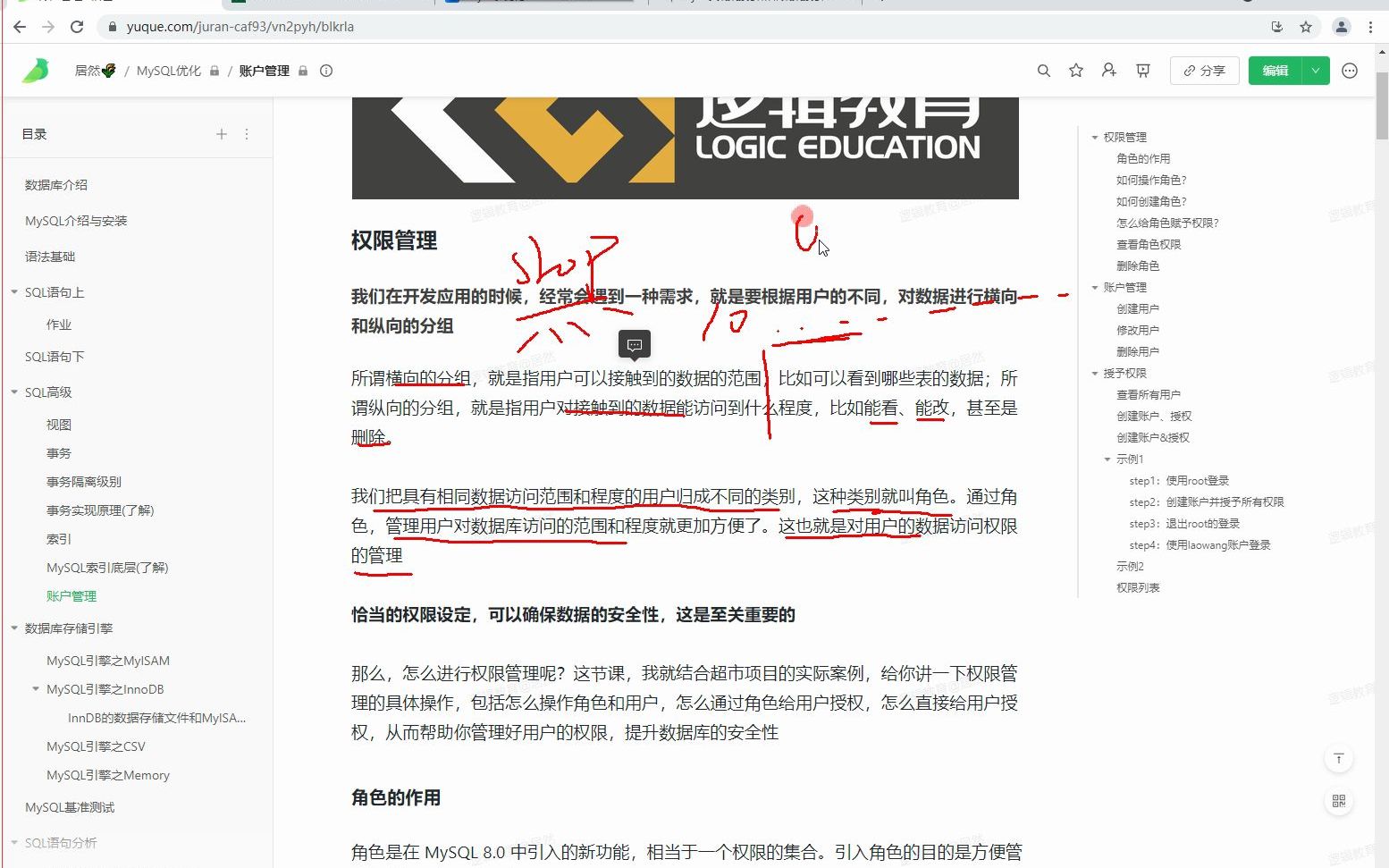Screen dimensions: 1389x868
Task: Collapse the 示例1 outline section
Action: point(1108,459)
